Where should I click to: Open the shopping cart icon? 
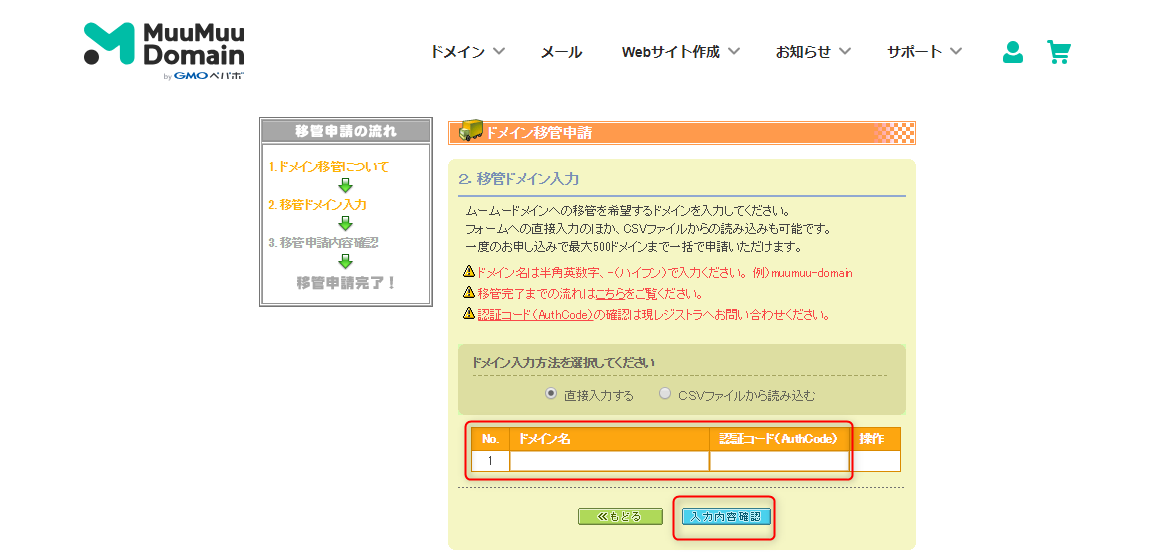tap(1058, 52)
